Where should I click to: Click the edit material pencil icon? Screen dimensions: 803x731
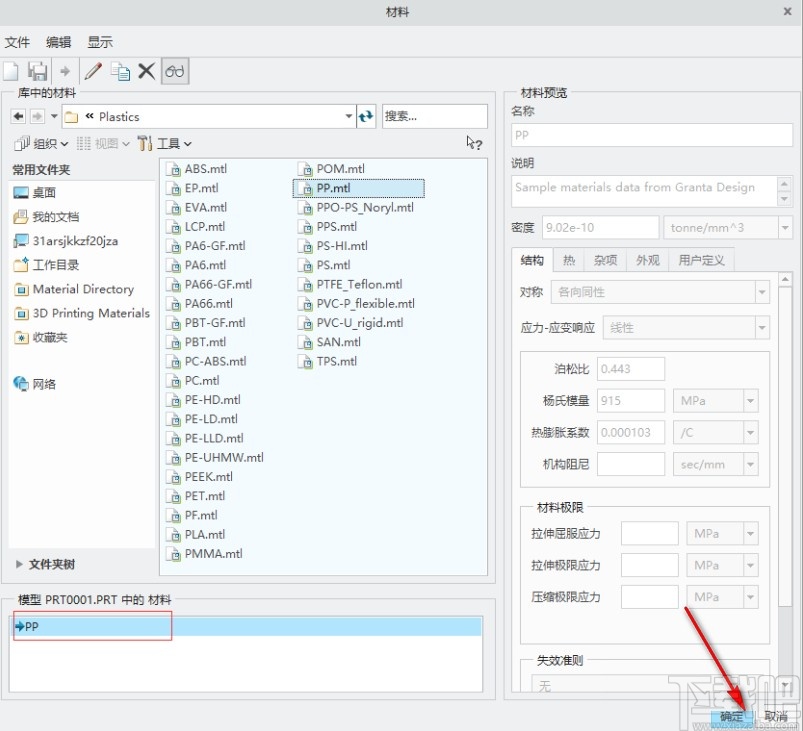click(x=93, y=71)
